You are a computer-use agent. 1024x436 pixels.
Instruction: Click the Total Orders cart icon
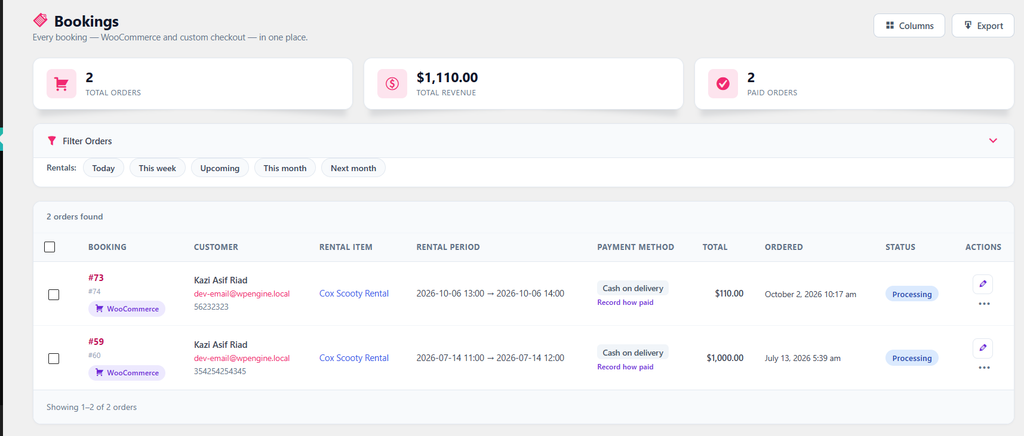point(61,84)
